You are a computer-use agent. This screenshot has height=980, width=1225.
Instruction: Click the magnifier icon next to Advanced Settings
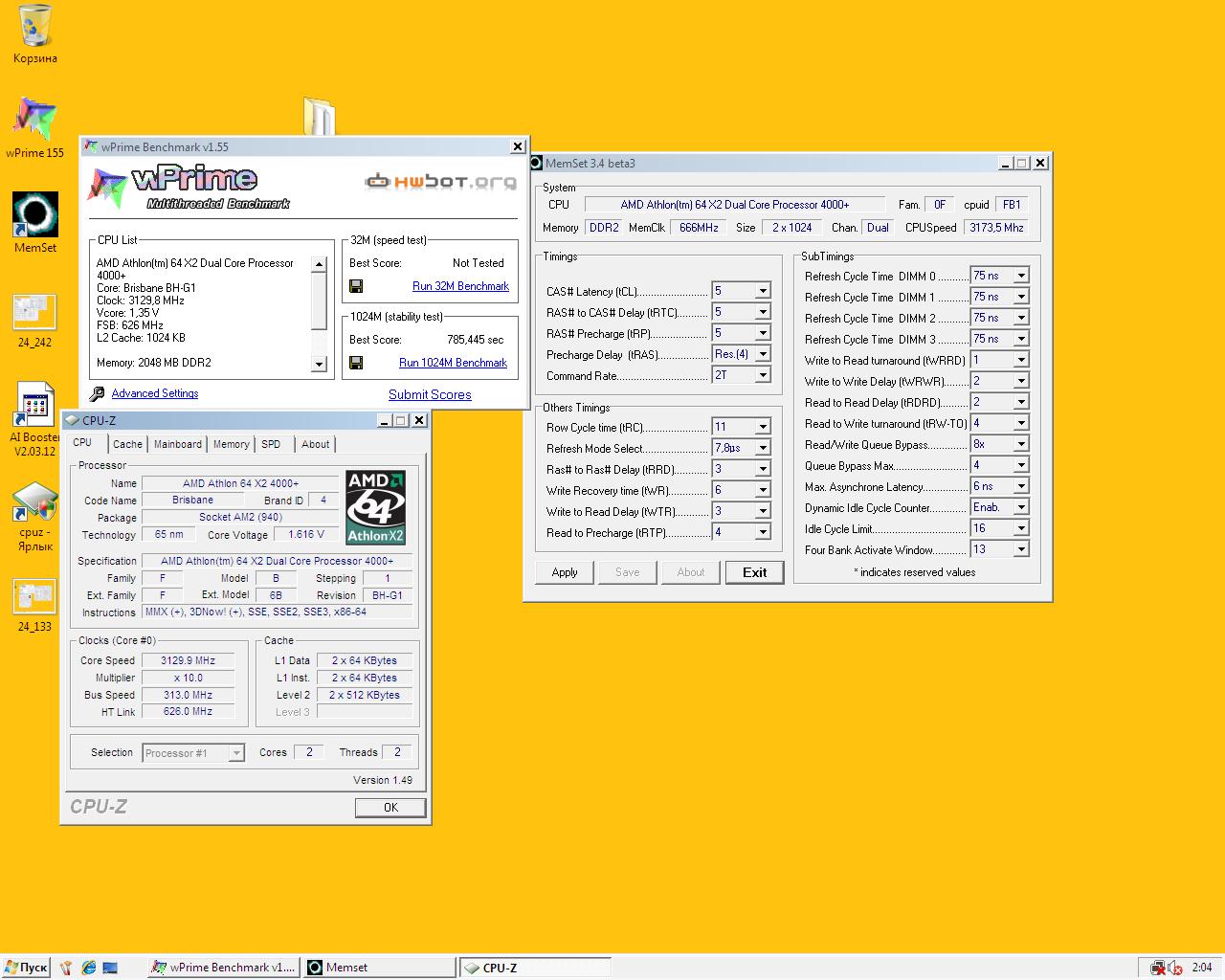coord(97,393)
